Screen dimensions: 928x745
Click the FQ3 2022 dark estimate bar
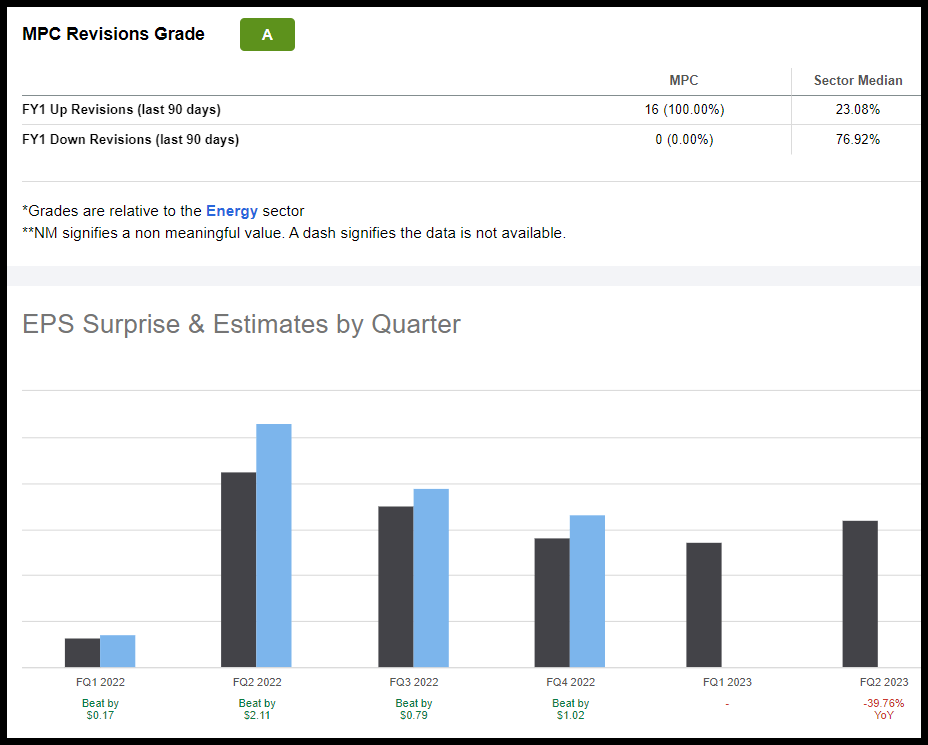tap(395, 587)
